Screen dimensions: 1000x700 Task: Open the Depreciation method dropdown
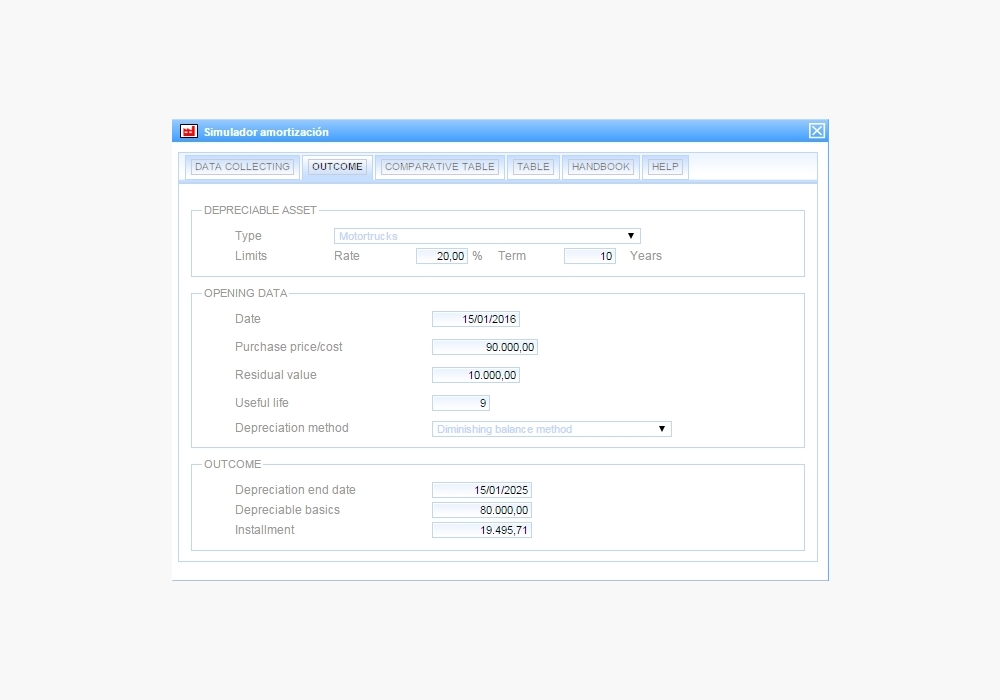tap(552, 429)
